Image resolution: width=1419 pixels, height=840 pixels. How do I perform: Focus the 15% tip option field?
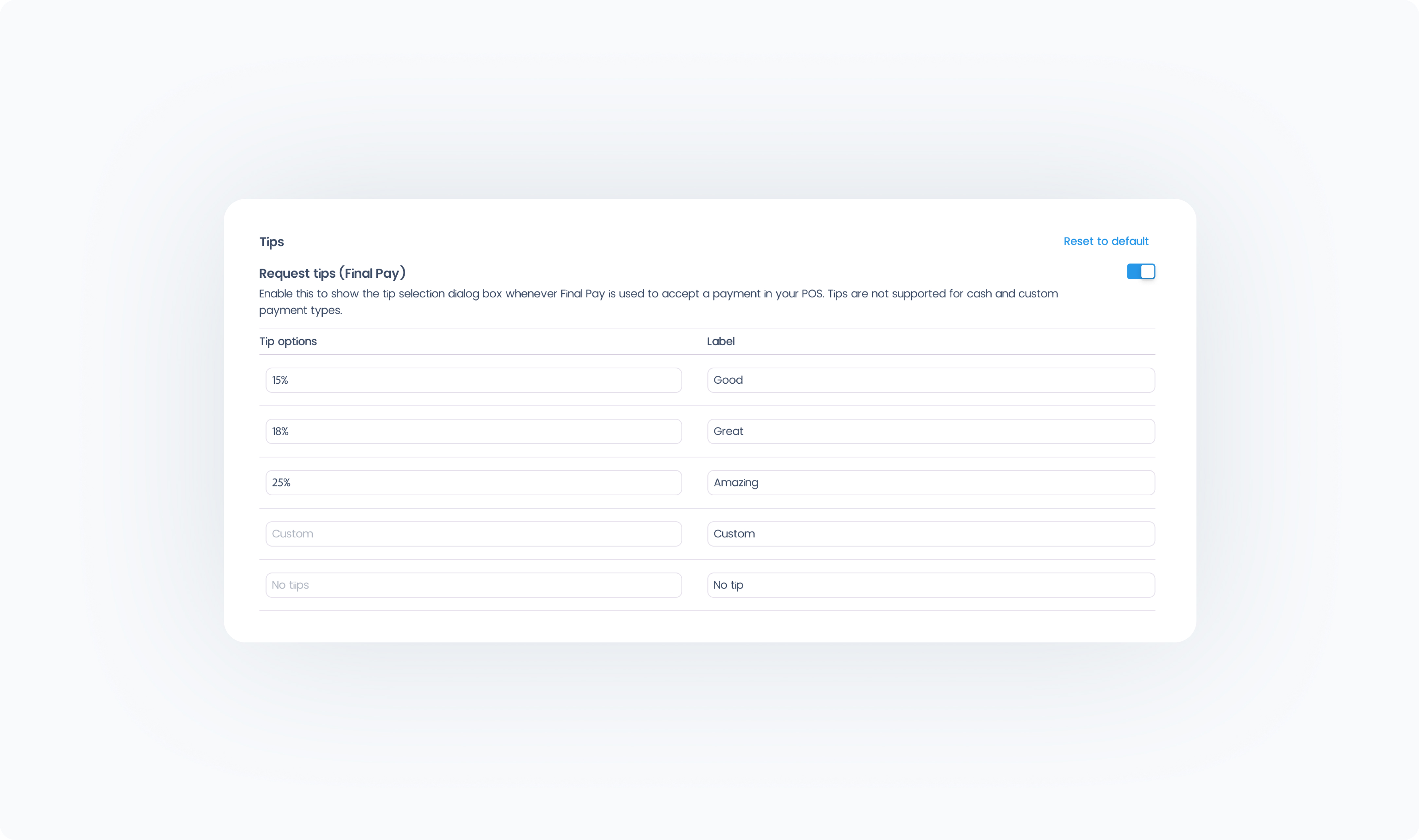point(473,380)
